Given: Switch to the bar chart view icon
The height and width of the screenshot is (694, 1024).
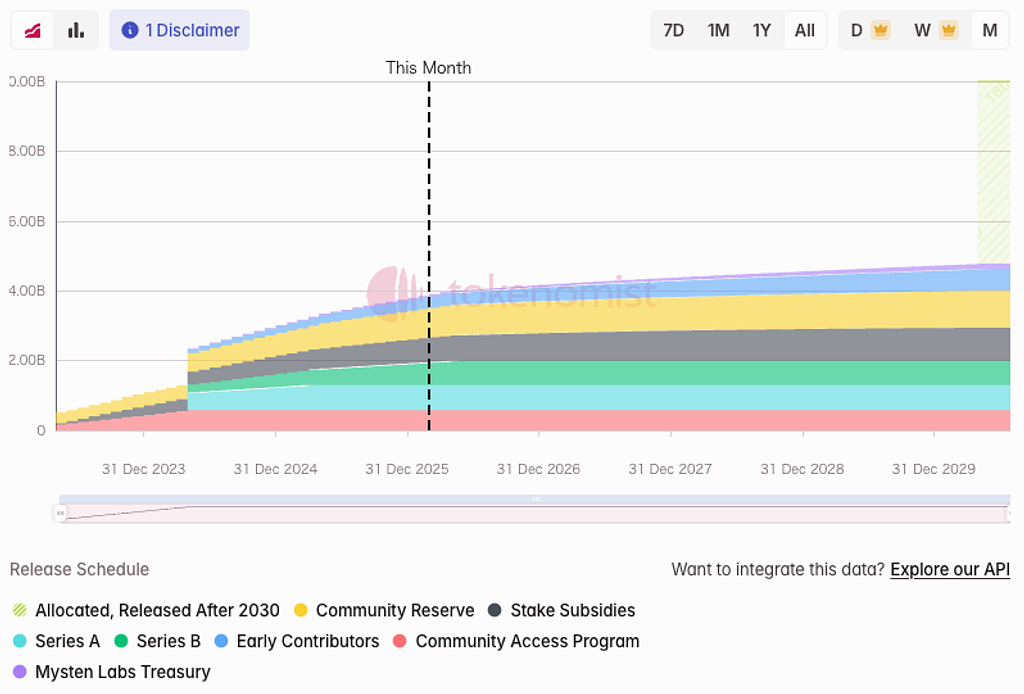Looking at the screenshot, I should click(x=76, y=30).
